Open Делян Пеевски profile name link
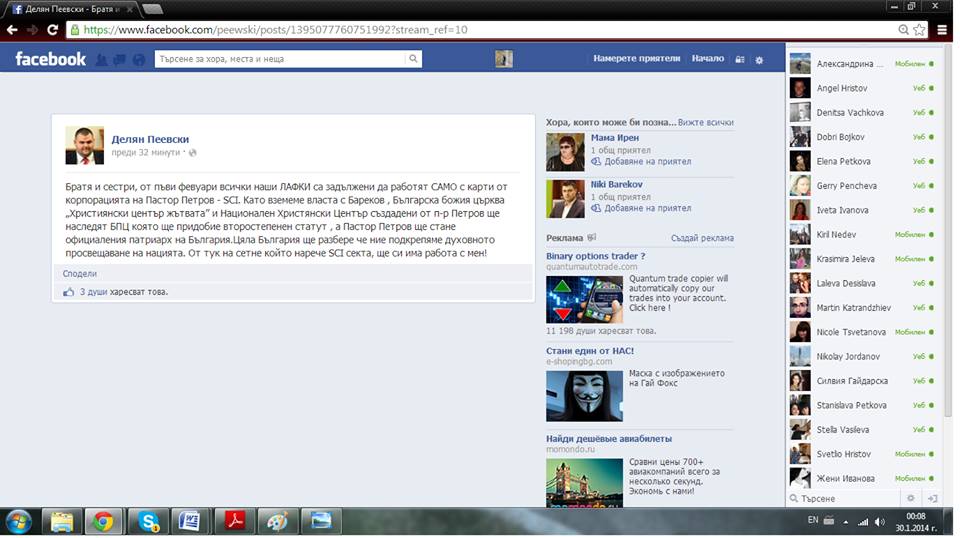 click(x=150, y=139)
